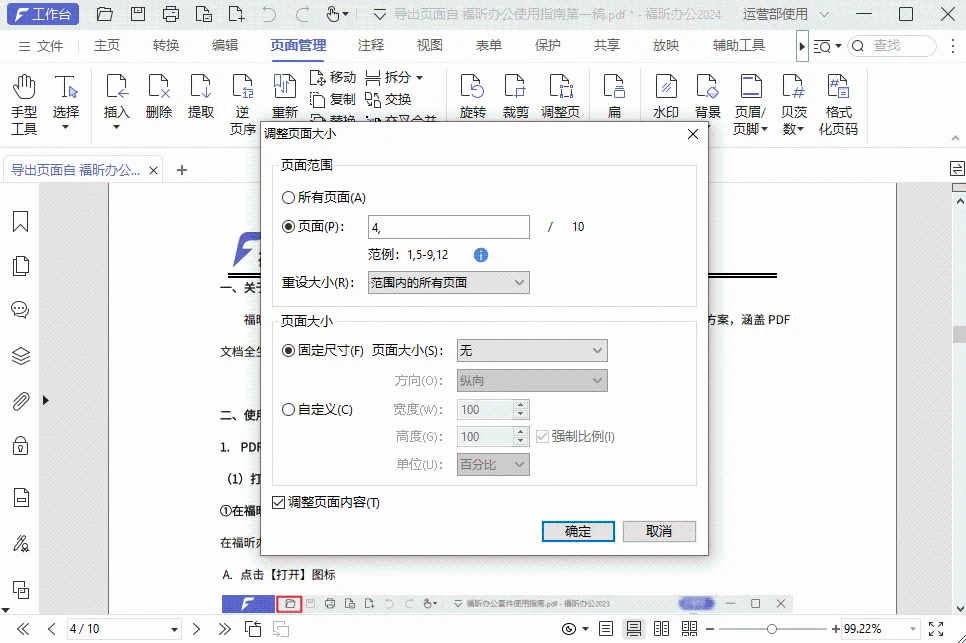Click the page range input containing 4
The width and height of the screenshot is (966, 643).
(x=448, y=227)
